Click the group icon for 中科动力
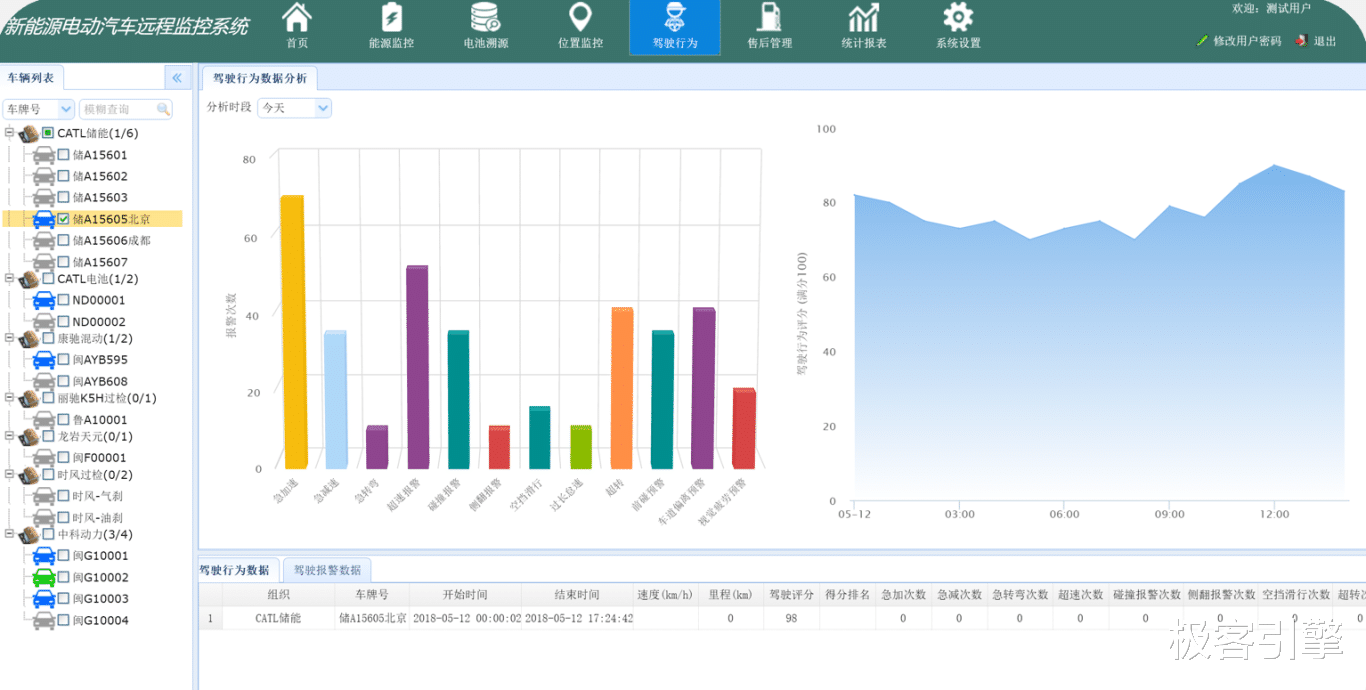Viewport: 1366px width, 690px height. (29, 535)
